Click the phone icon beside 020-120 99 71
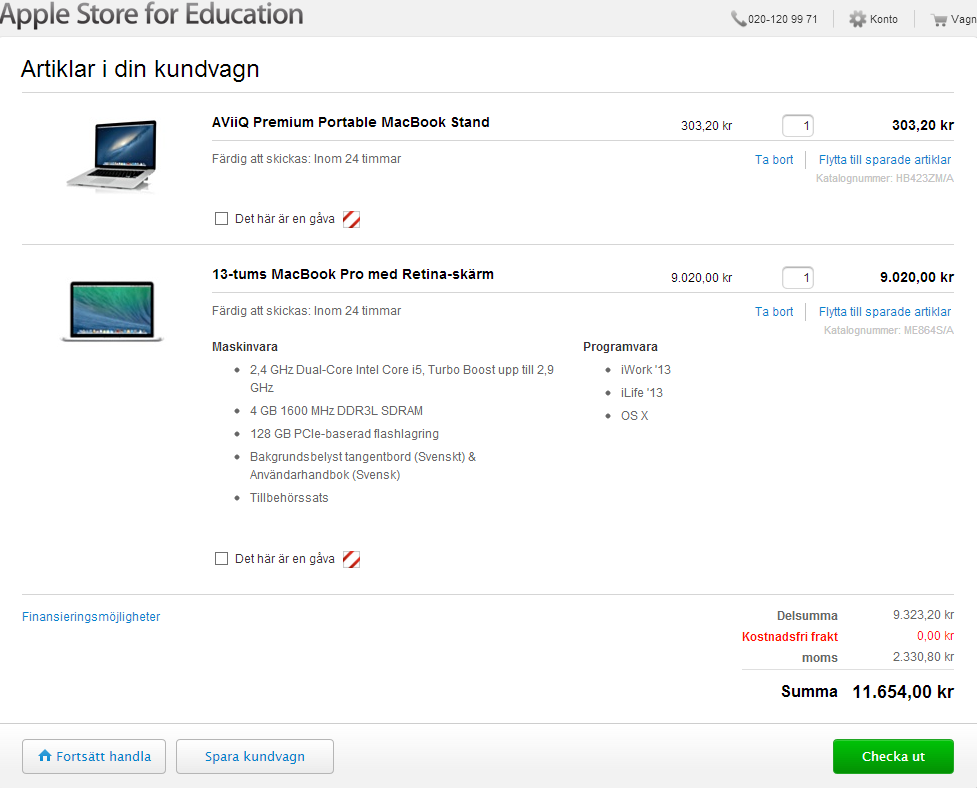This screenshot has height=788, width=977. (x=738, y=19)
